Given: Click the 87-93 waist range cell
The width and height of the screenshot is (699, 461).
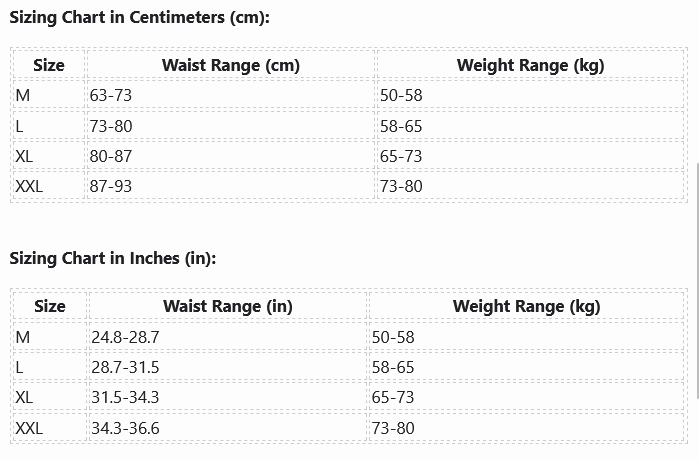Looking at the screenshot, I should click(110, 186).
